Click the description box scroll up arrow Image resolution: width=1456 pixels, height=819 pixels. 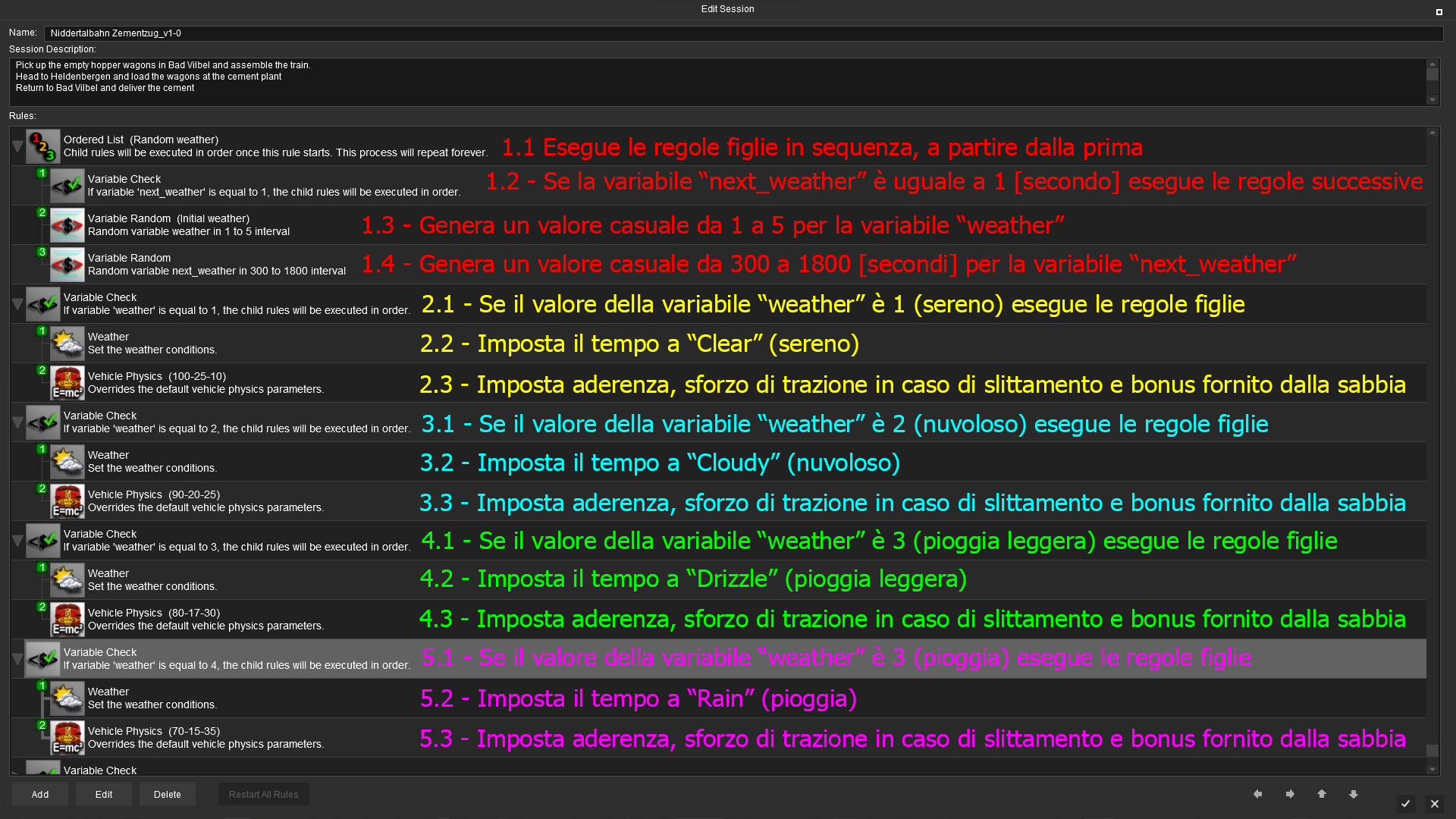click(x=1432, y=64)
